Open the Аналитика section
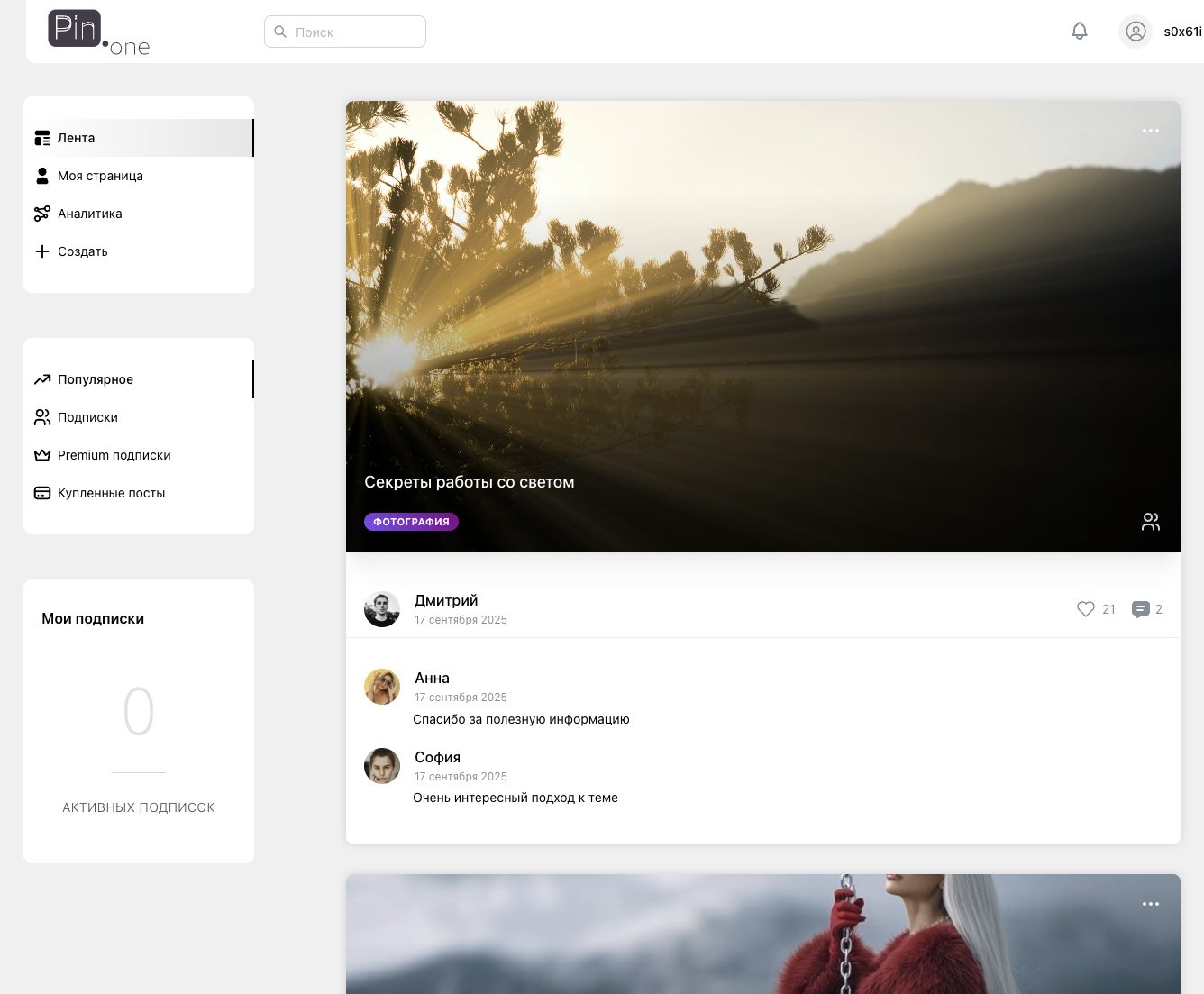Viewport: 1204px width, 994px height. point(89,214)
